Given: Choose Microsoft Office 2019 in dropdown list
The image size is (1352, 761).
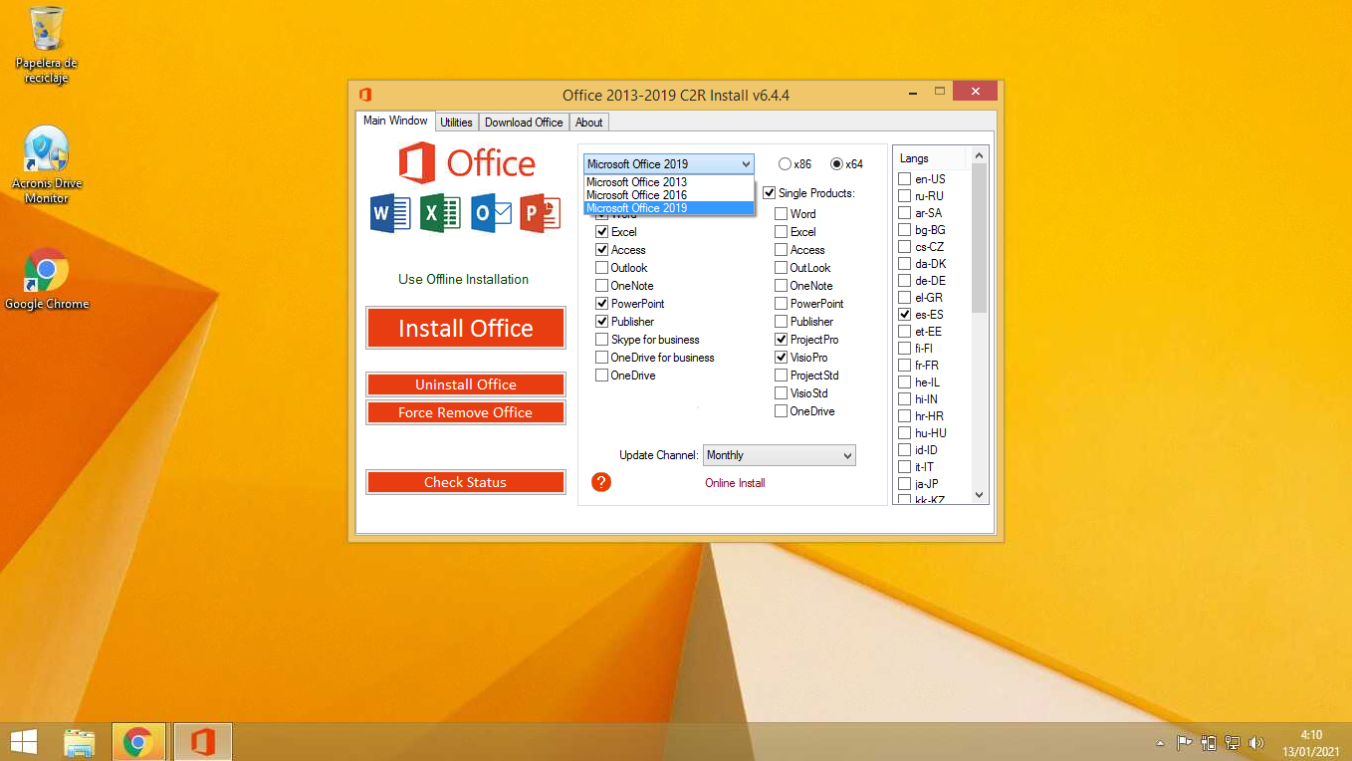Looking at the screenshot, I should click(668, 208).
